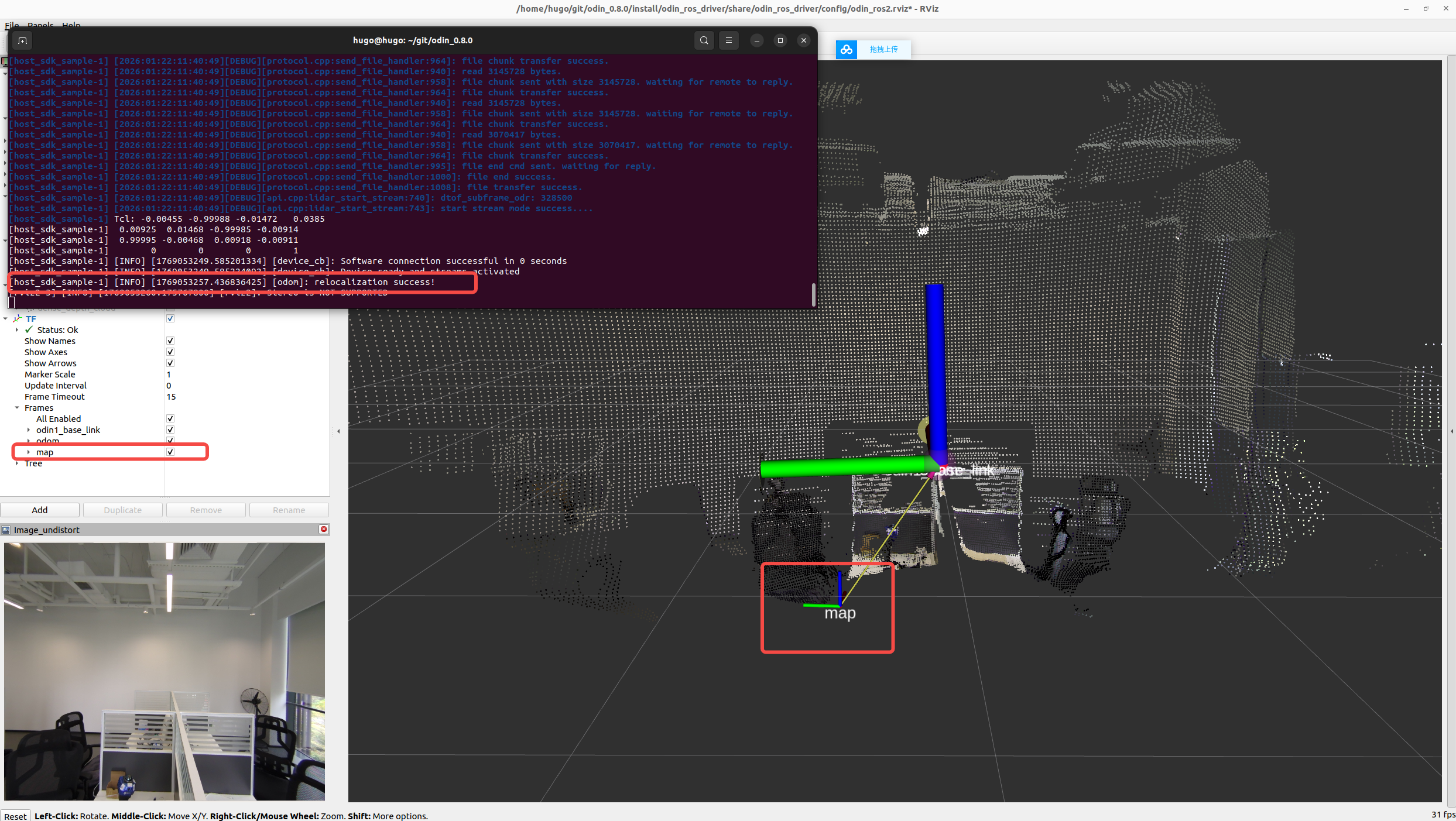Open the File menu
This screenshot has height=821, width=1456.
pos(12,25)
